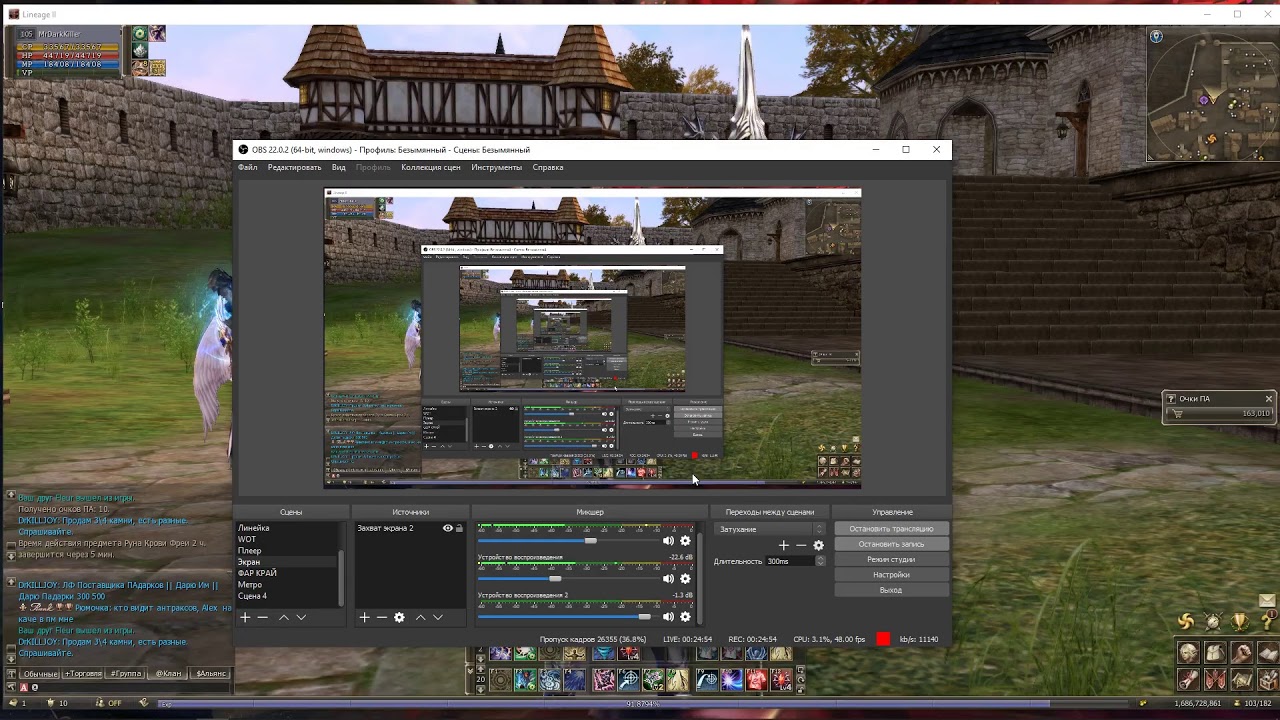Viewport: 1280px width, 720px height.
Task: Open source properties gear in Источники panel
Action: tap(399, 617)
